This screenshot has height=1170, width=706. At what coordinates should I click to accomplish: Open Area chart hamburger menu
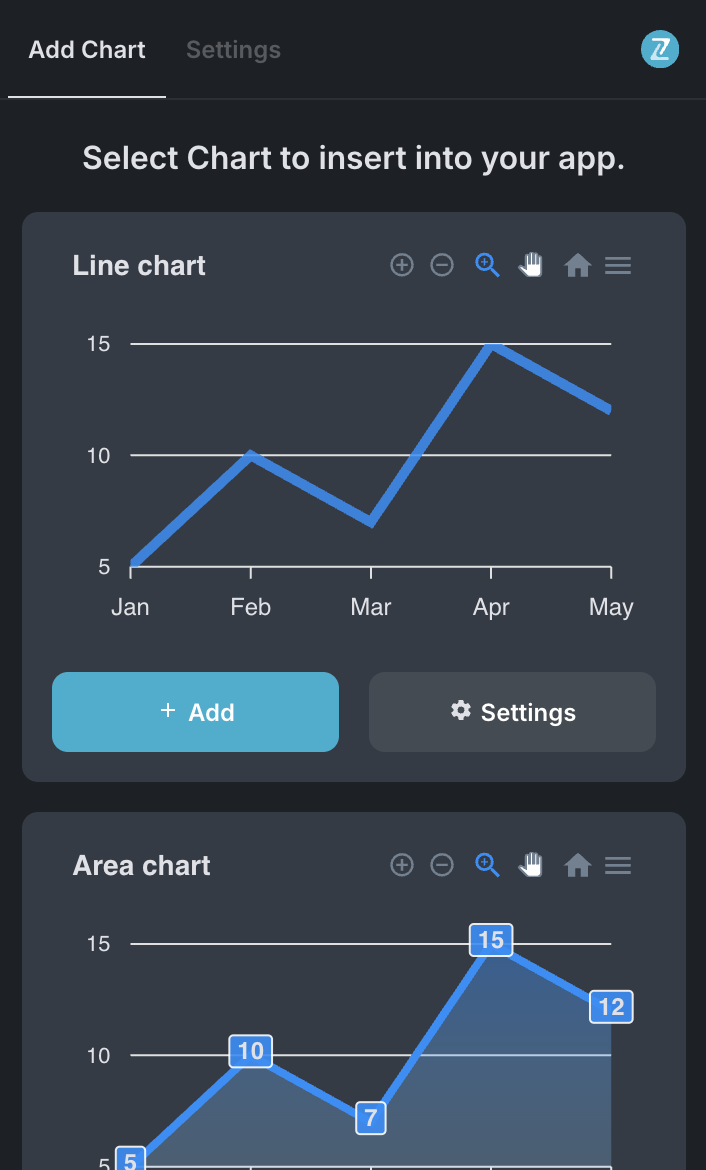click(618, 865)
